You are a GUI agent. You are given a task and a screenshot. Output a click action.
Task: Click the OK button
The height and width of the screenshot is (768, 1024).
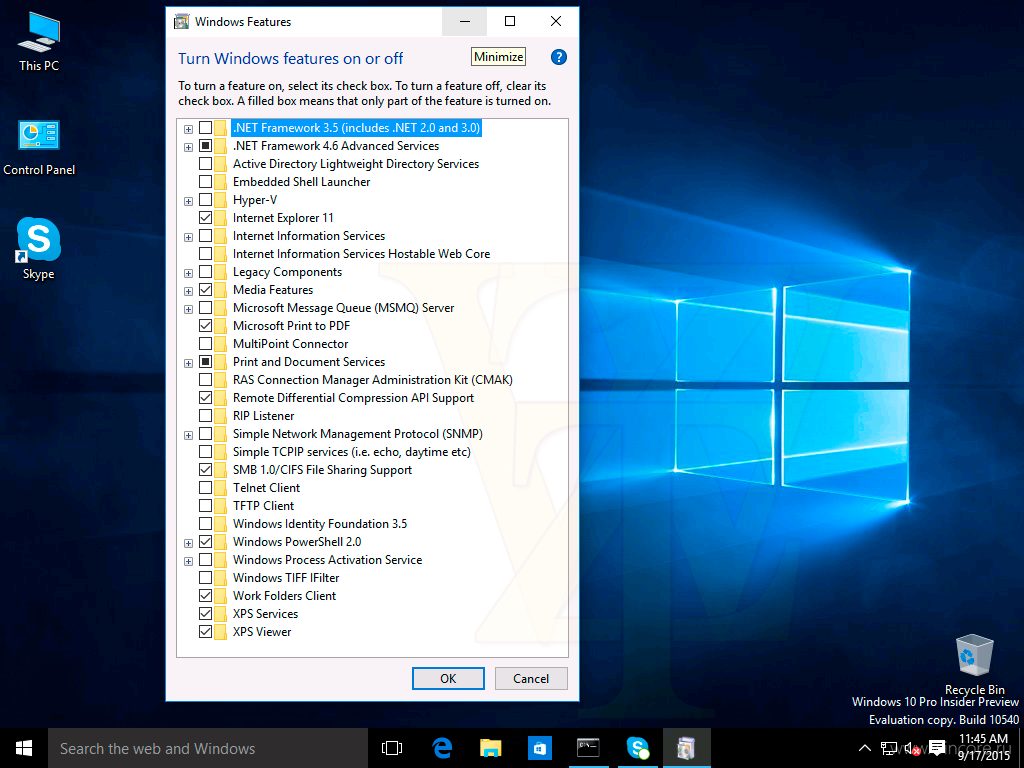(448, 679)
